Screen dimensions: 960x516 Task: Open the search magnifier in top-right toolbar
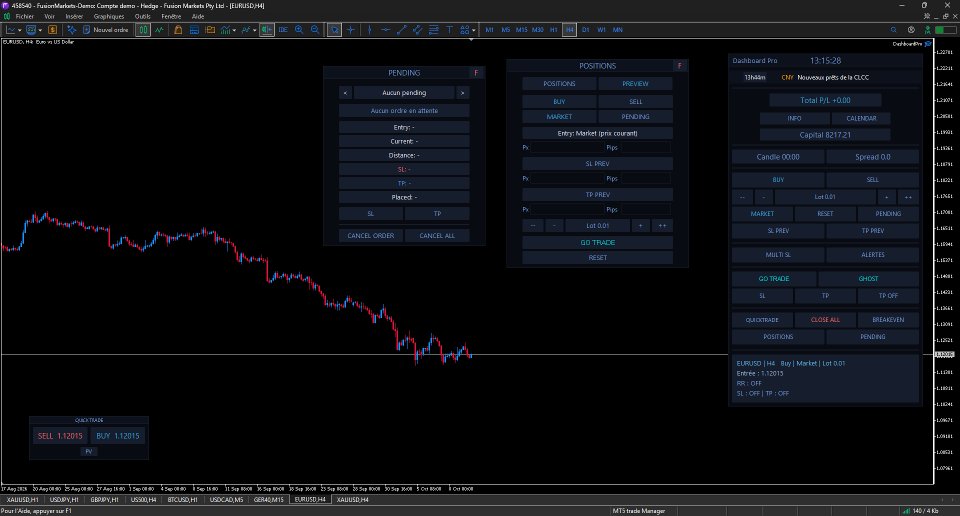point(894,29)
